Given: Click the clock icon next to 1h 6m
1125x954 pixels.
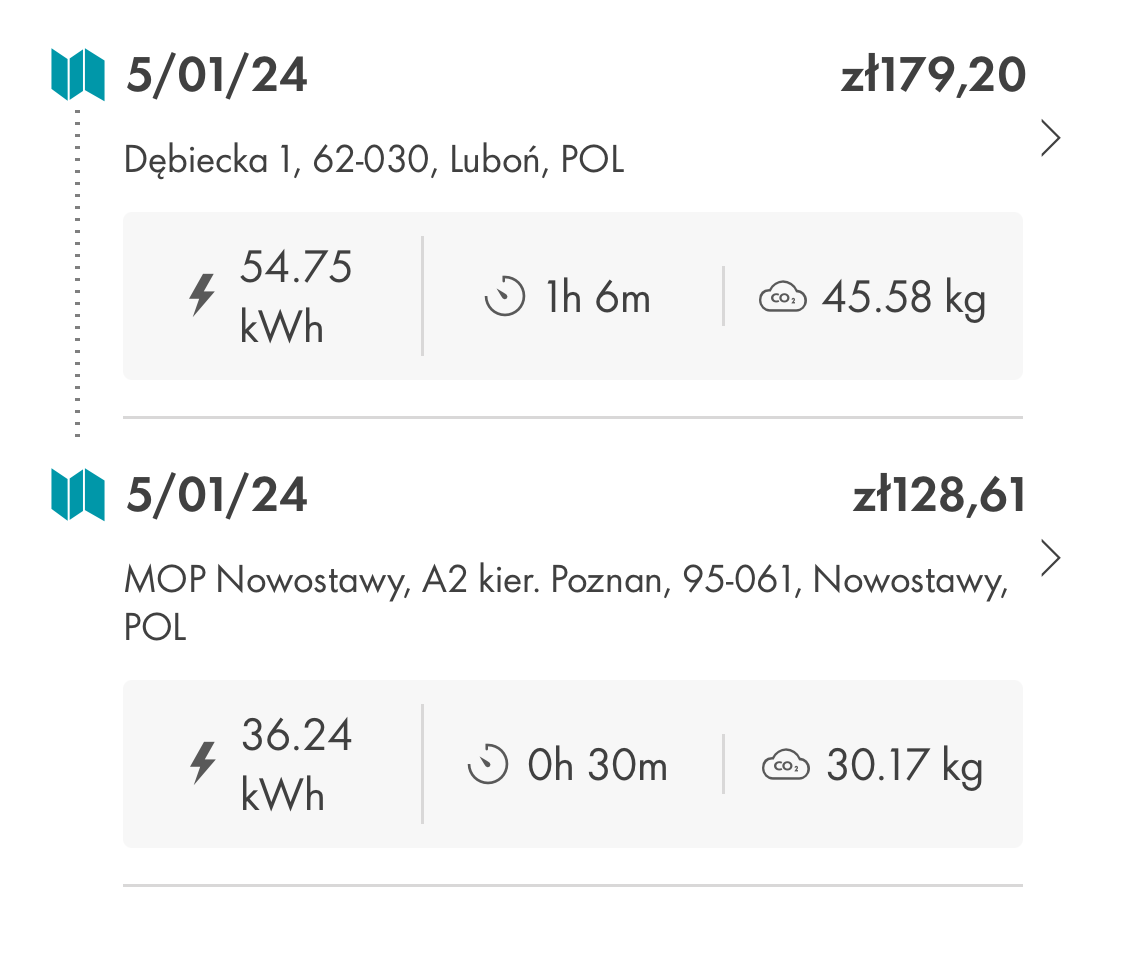Looking at the screenshot, I should (504, 296).
